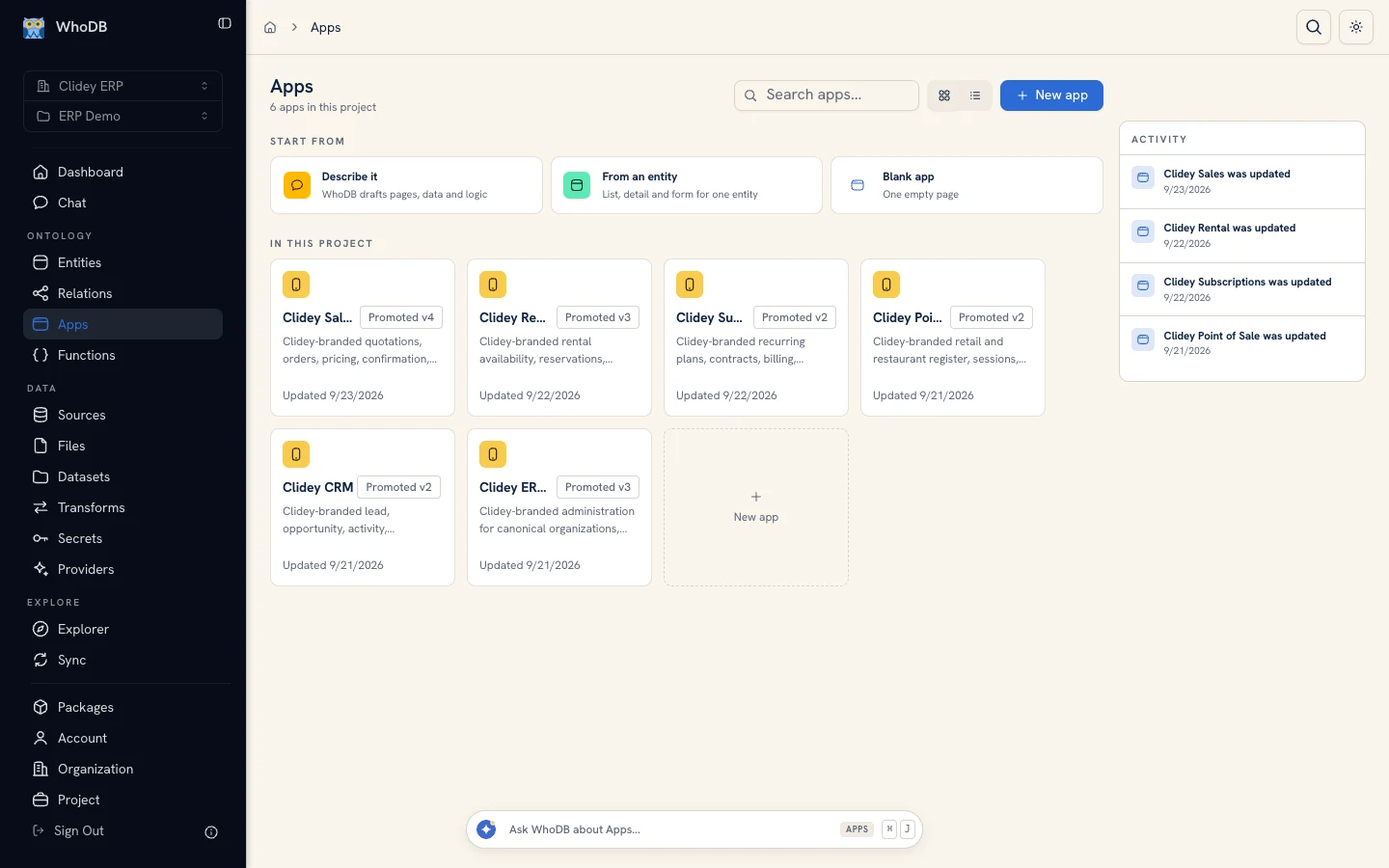
Task: Click the Sync refresh icon
Action: tap(41, 660)
